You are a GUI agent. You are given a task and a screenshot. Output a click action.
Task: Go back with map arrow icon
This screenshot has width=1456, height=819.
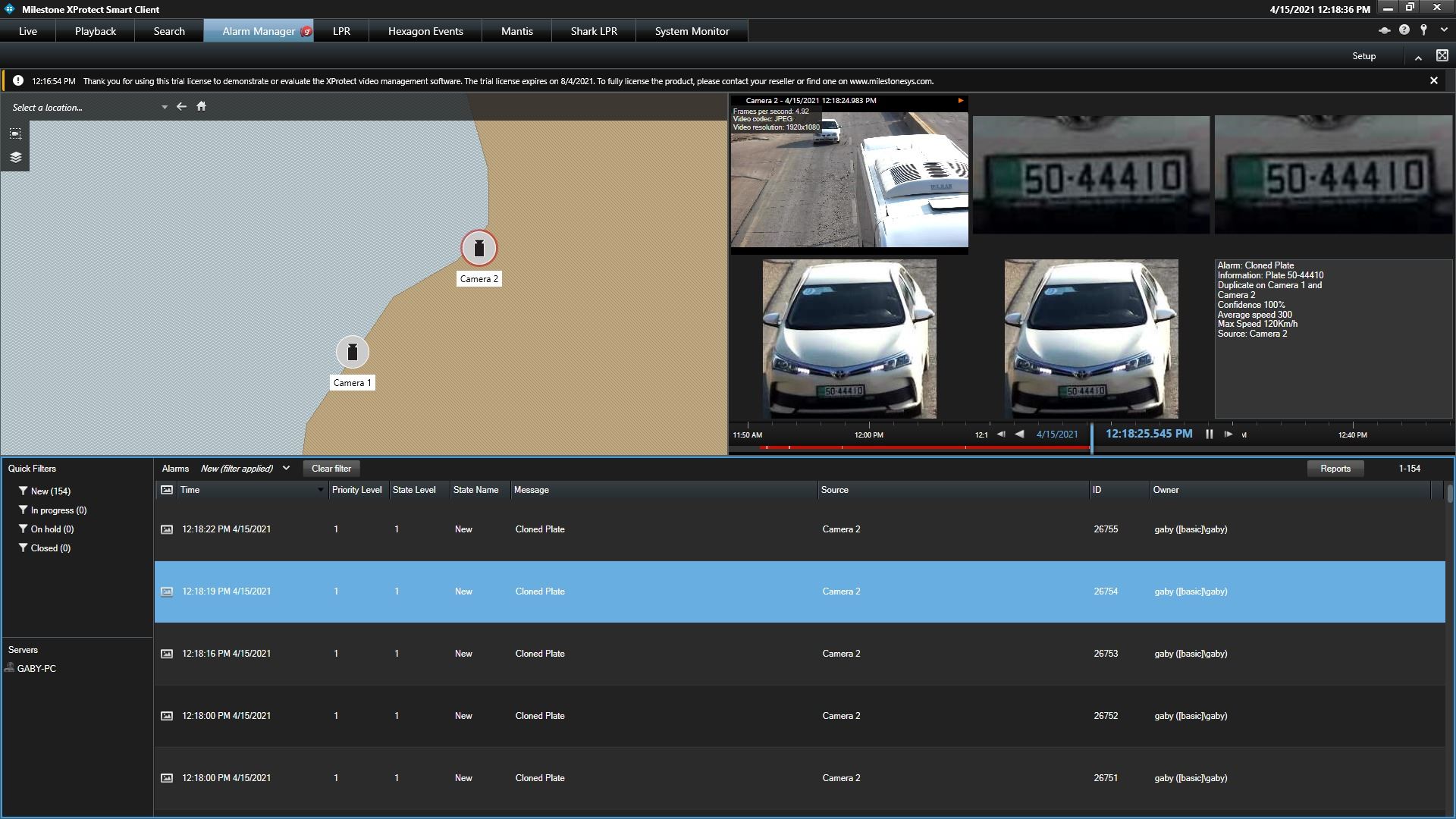[181, 106]
